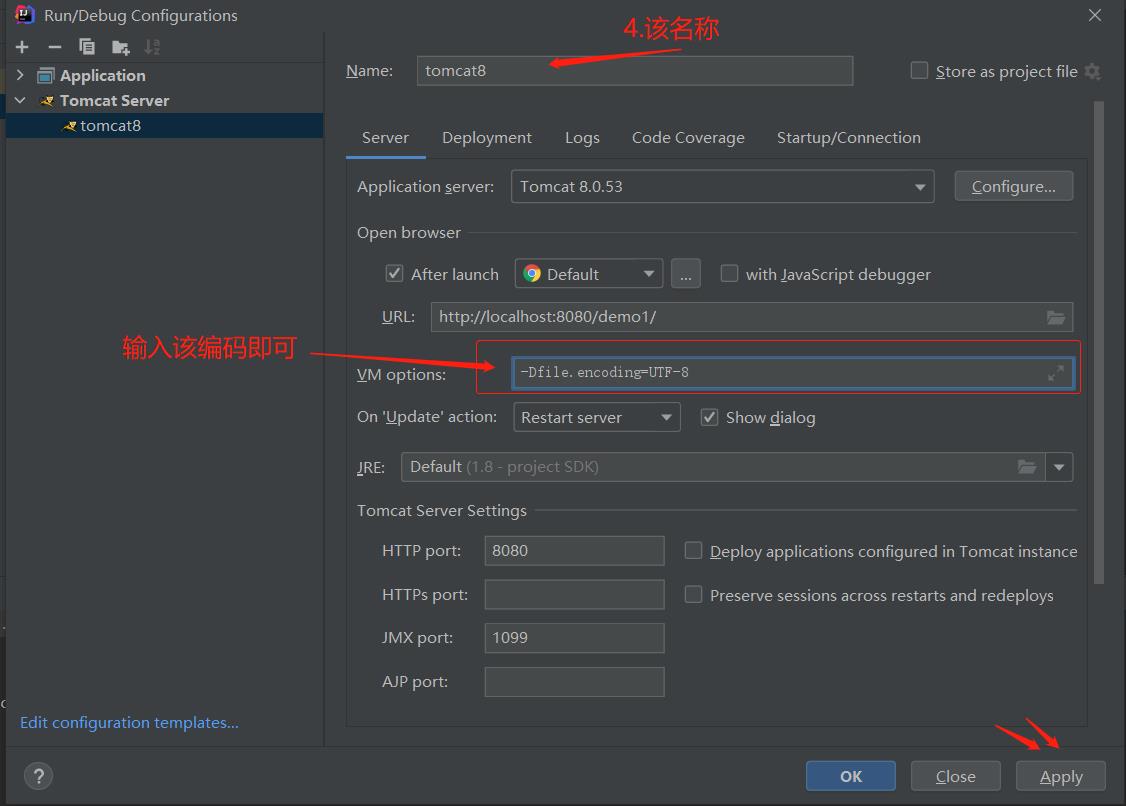1126x806 pixels.
Task: Click the tomcat8 configuration icon
Action: pyautogui.click(x=70, y=126)
